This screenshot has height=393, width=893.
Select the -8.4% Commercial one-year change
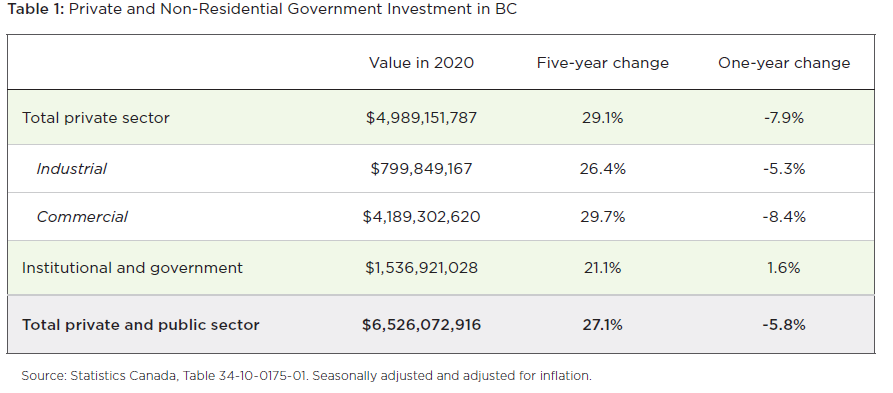(x=784, y=217)
